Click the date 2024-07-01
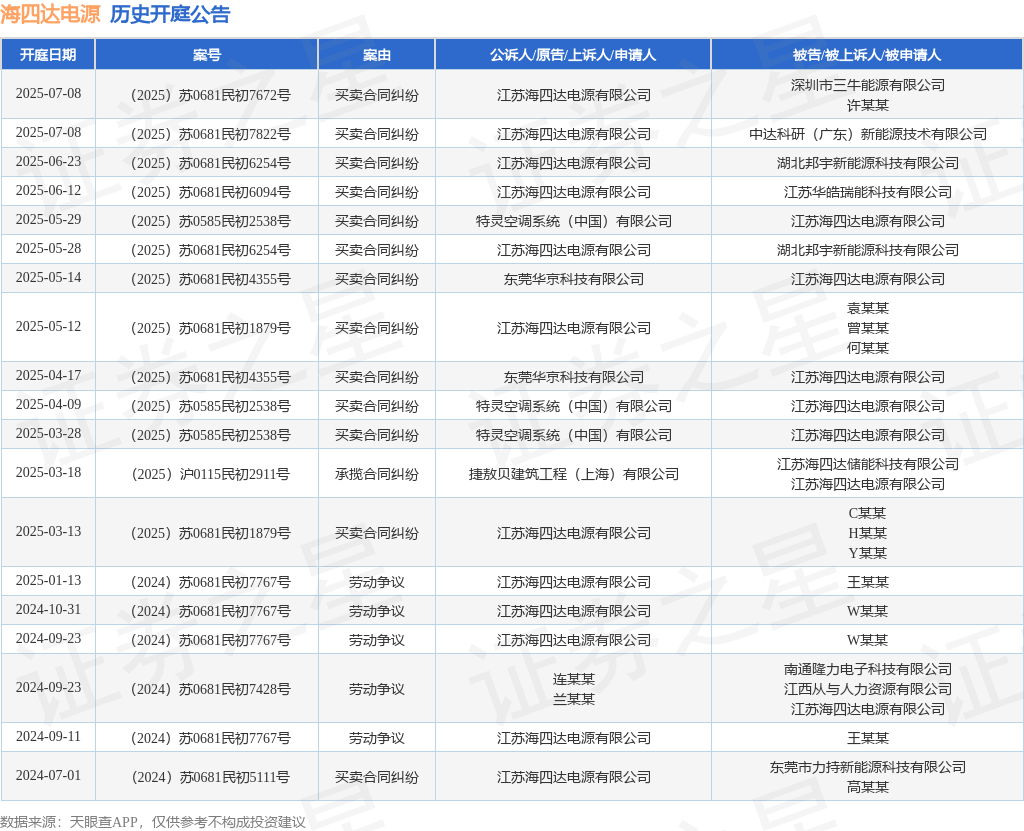The image size is (1024, 831). tap(48, 776)
